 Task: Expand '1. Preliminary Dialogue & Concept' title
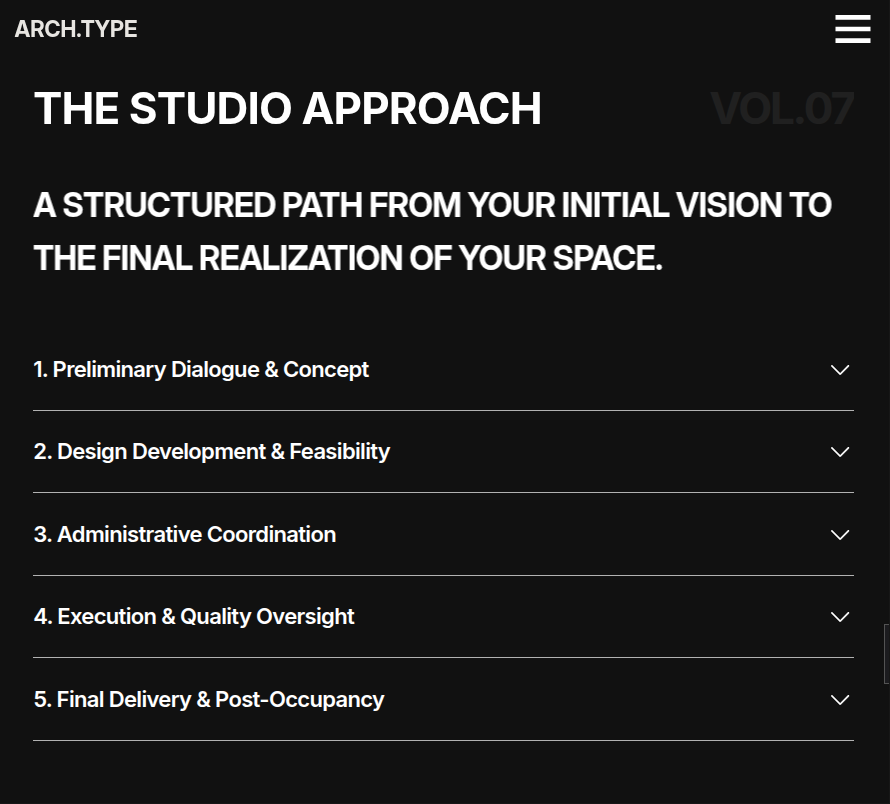tap(201, 370)
